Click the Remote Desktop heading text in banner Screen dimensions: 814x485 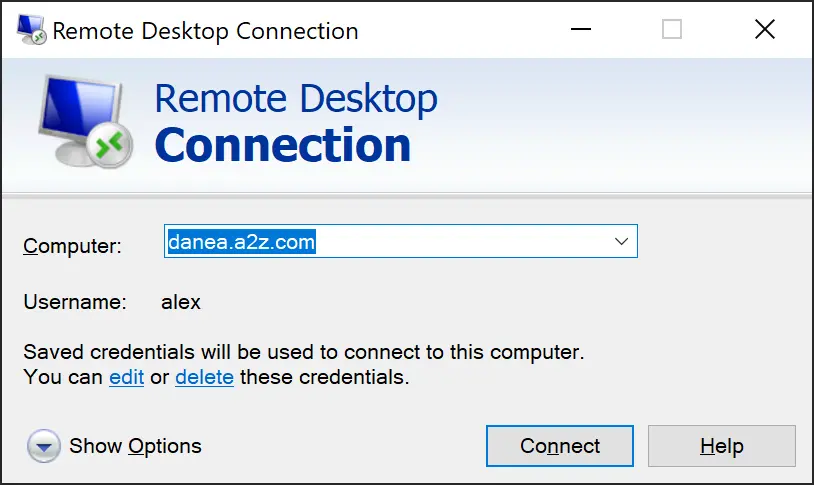(x=296, y=99)
